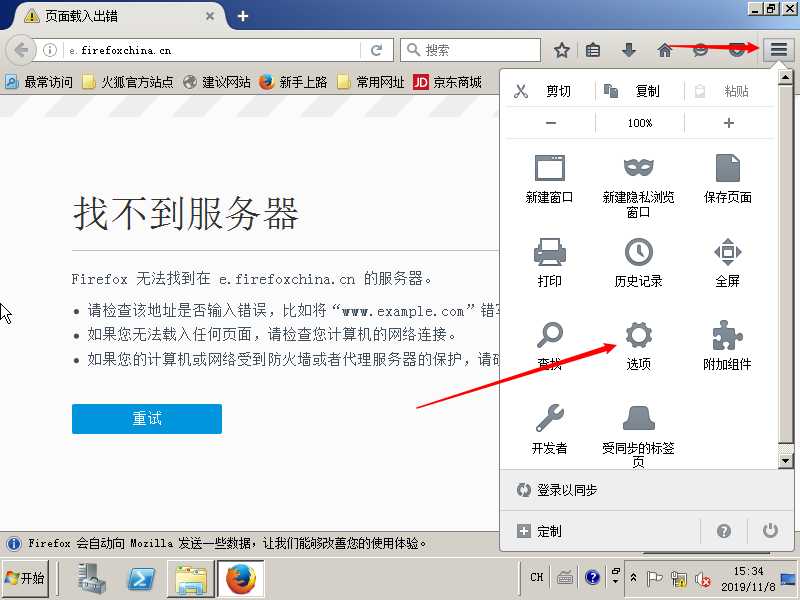Image resolution: width=800 pixels, height=600 pixels.
Task: Click the Print (打印) icon
Action: (x=549, y=252)
